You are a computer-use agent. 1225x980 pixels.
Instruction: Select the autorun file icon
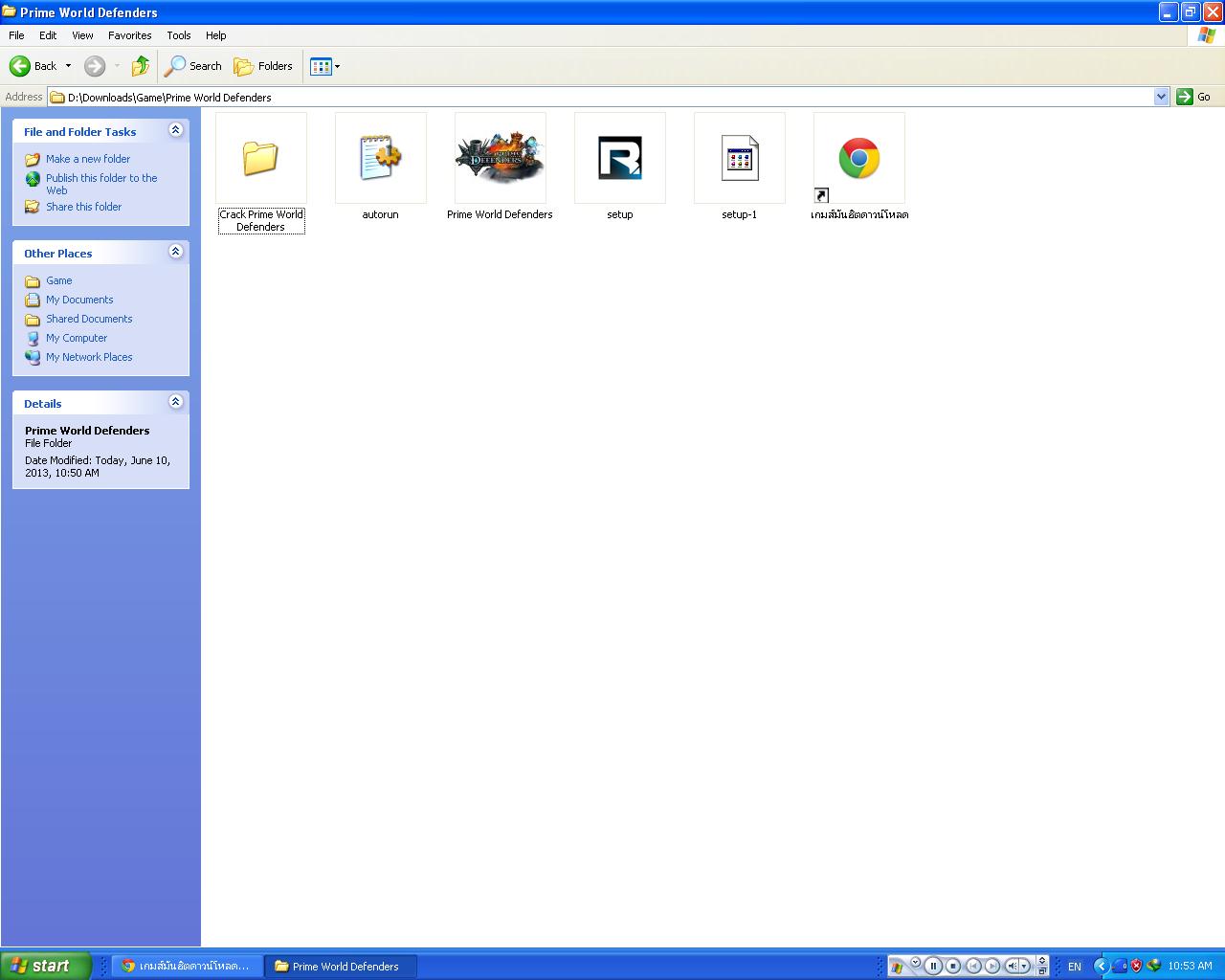pyautogui.click(x=380, y=158)
